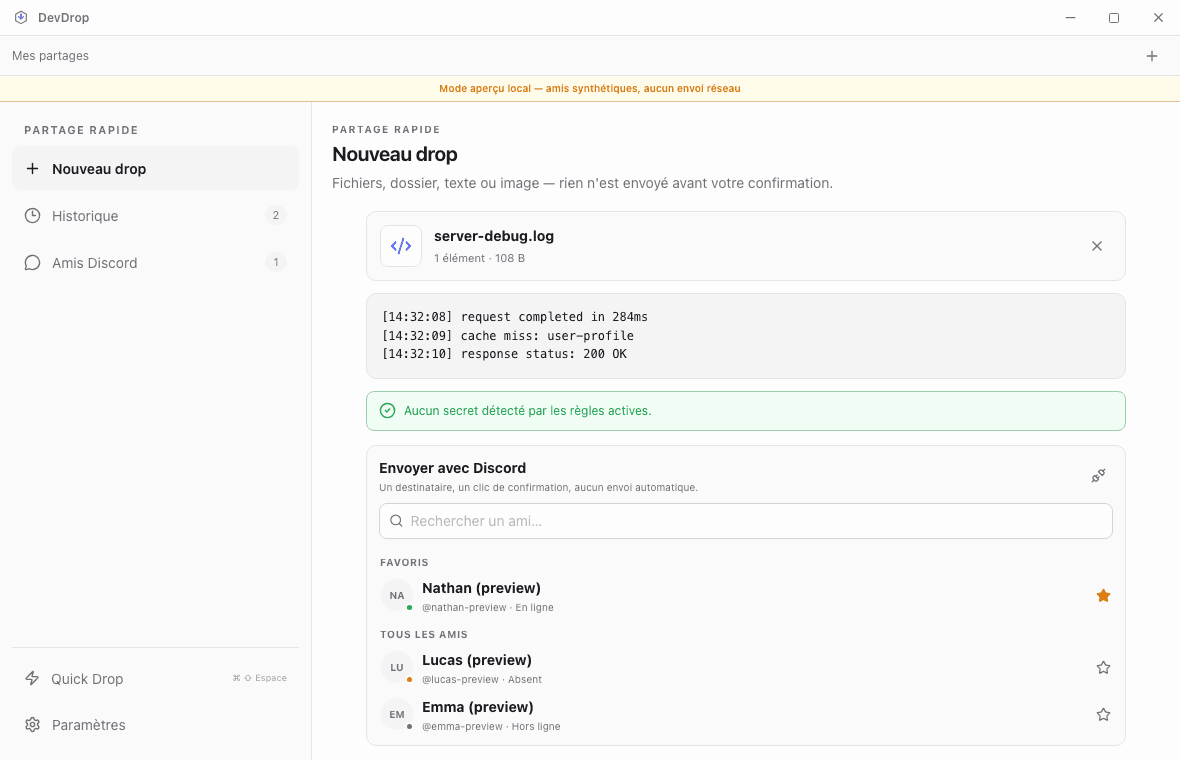This screenshot has height=760, width=1180.
Task: Favorite Emma with the star icon
Action: click(1103, 715)
